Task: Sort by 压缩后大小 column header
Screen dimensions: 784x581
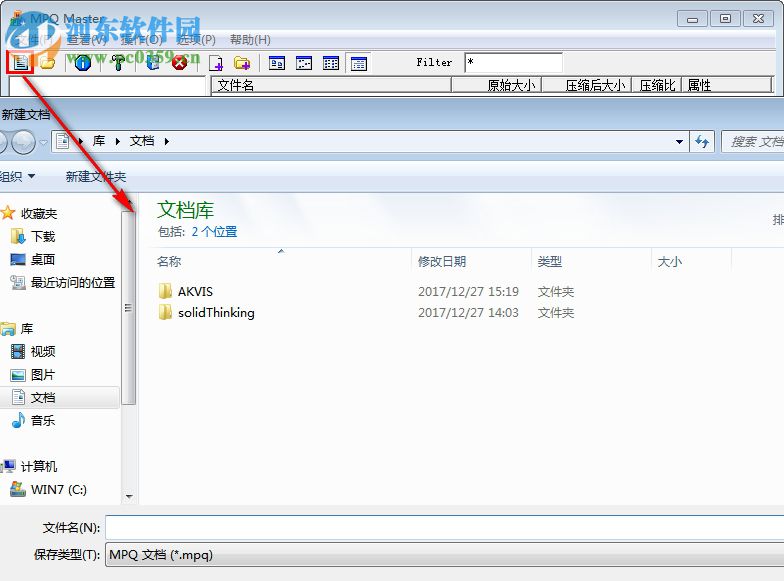Action: [x=587, y=85]
